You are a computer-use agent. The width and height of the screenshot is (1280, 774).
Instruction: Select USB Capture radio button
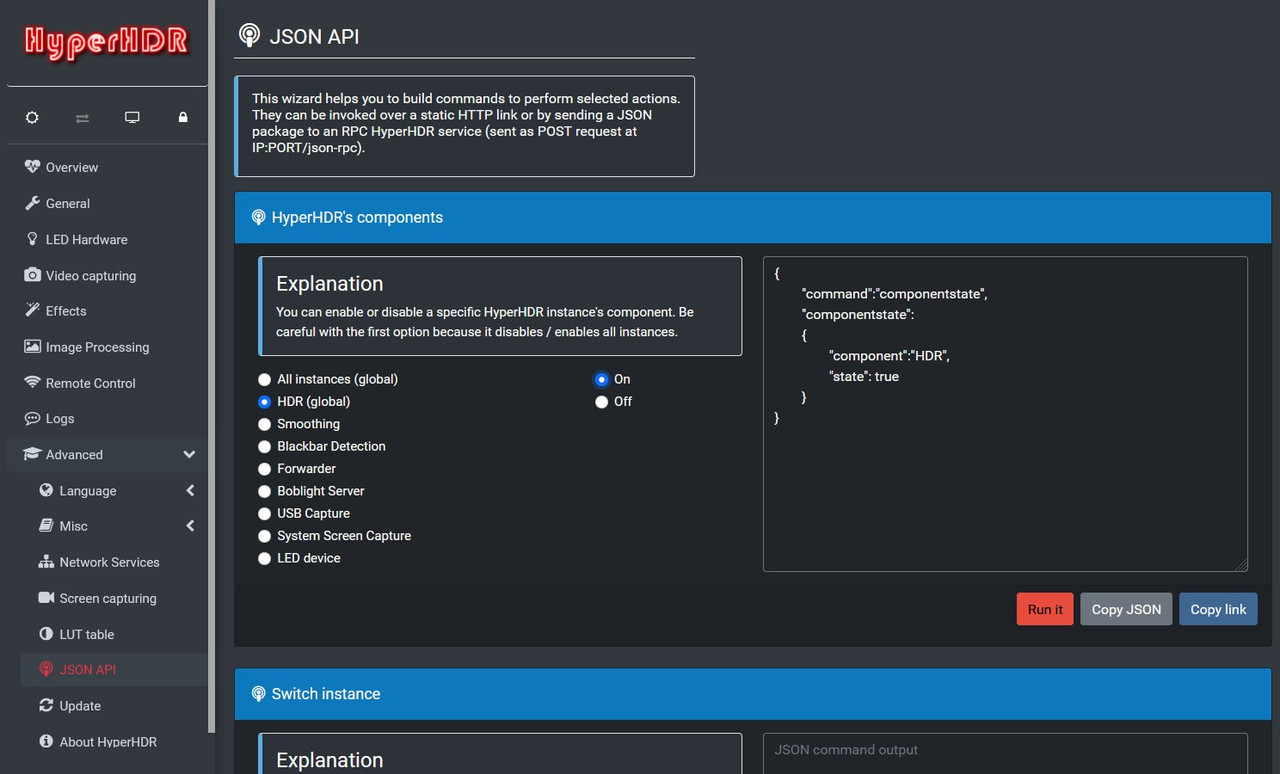(265, 514)
